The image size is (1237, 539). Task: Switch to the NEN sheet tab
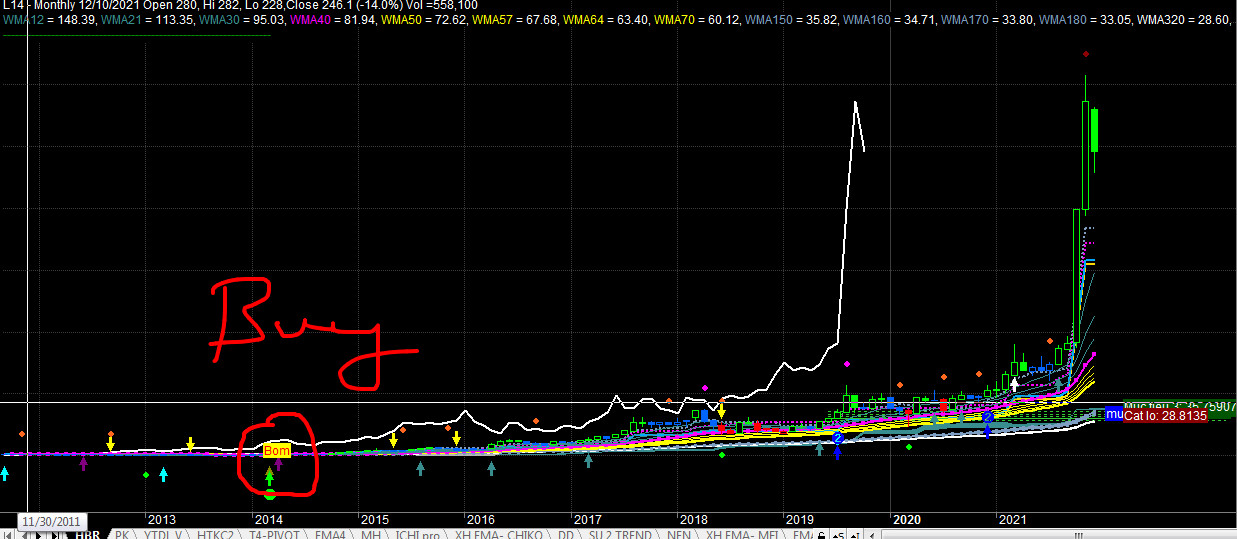click(x=679, y=534)
